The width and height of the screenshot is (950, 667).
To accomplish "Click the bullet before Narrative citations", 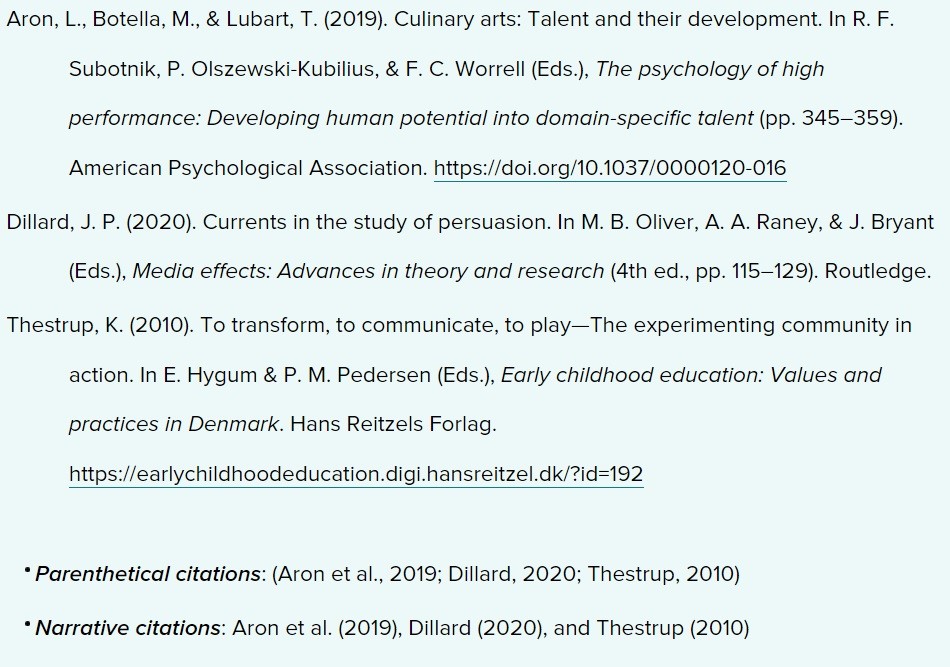I will coord(27,624).
